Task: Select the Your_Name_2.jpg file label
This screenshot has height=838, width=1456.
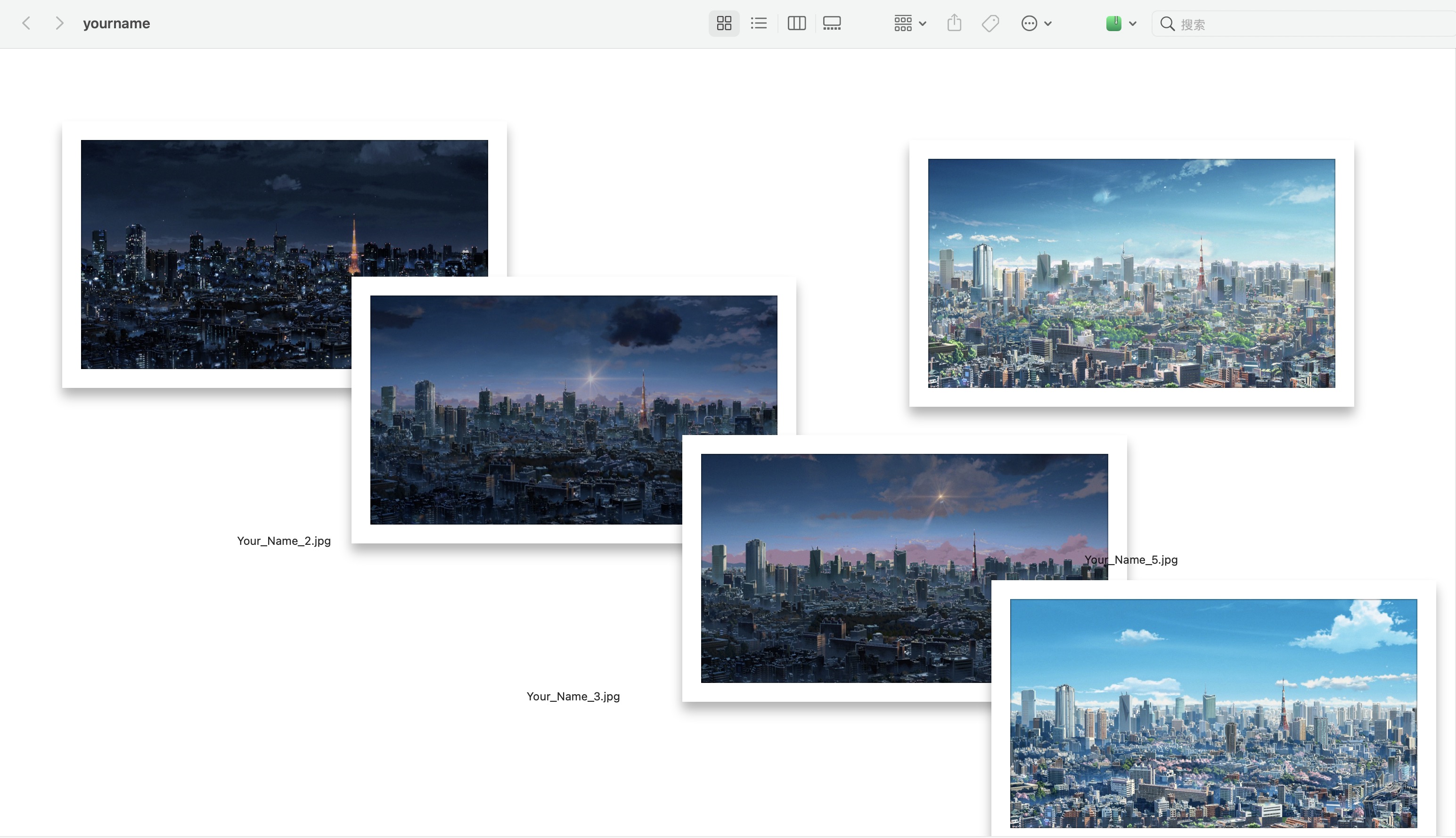Action: coord(284,541)
